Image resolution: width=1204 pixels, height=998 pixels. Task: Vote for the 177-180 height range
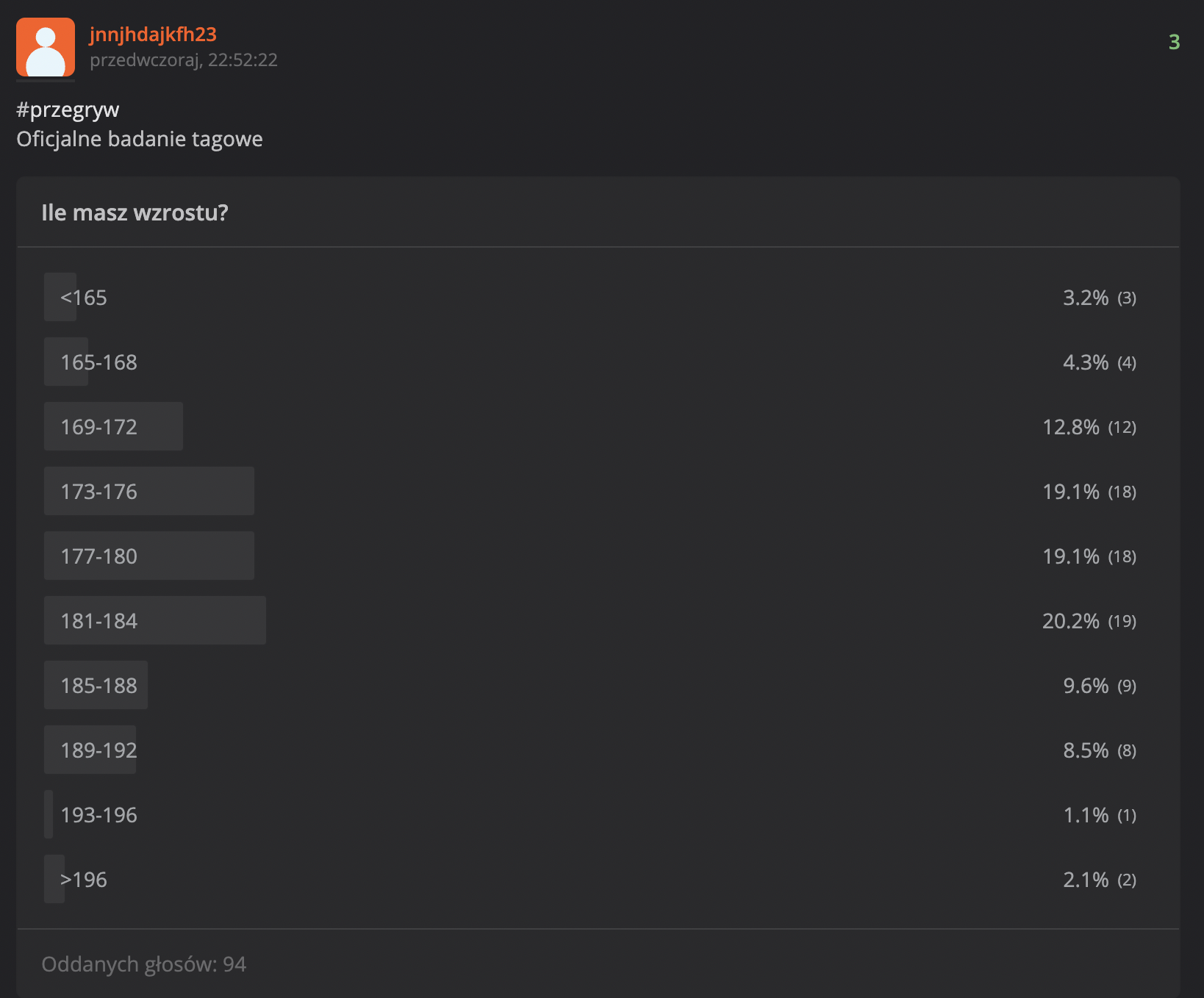pos(98,556)
